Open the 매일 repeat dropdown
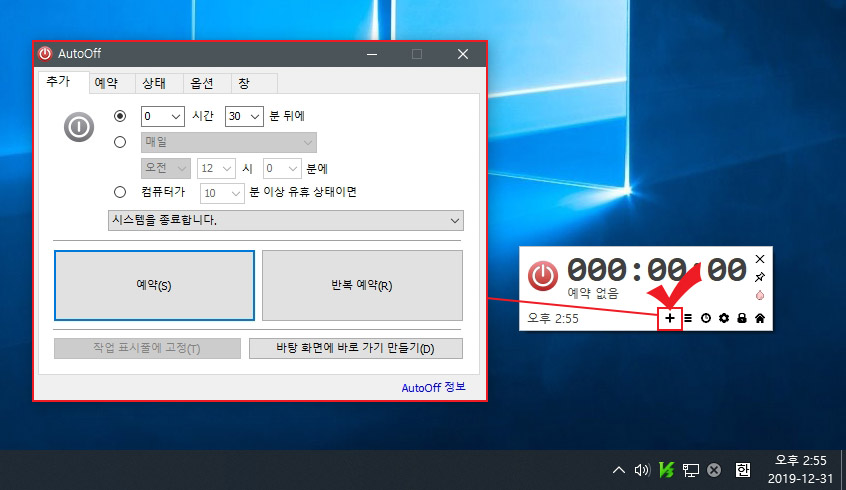 point(229,142)
